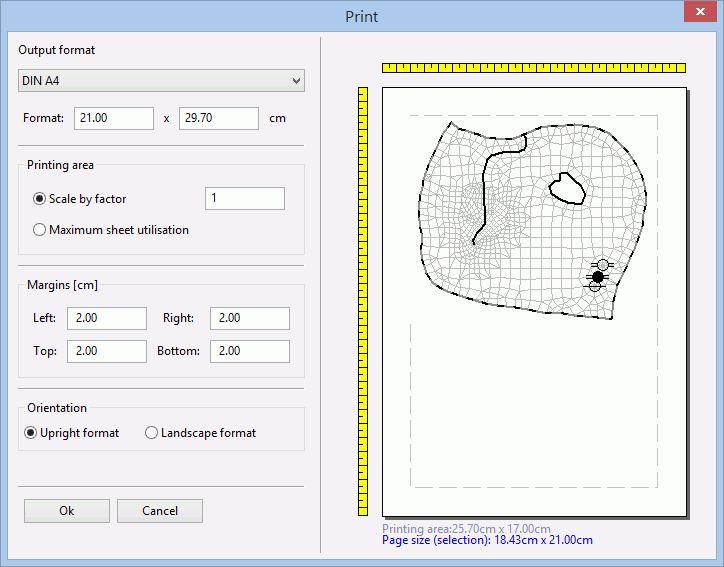This screenshot has width=724, height=567.
Task: Click the Output format label
Action: click(56, 50)
